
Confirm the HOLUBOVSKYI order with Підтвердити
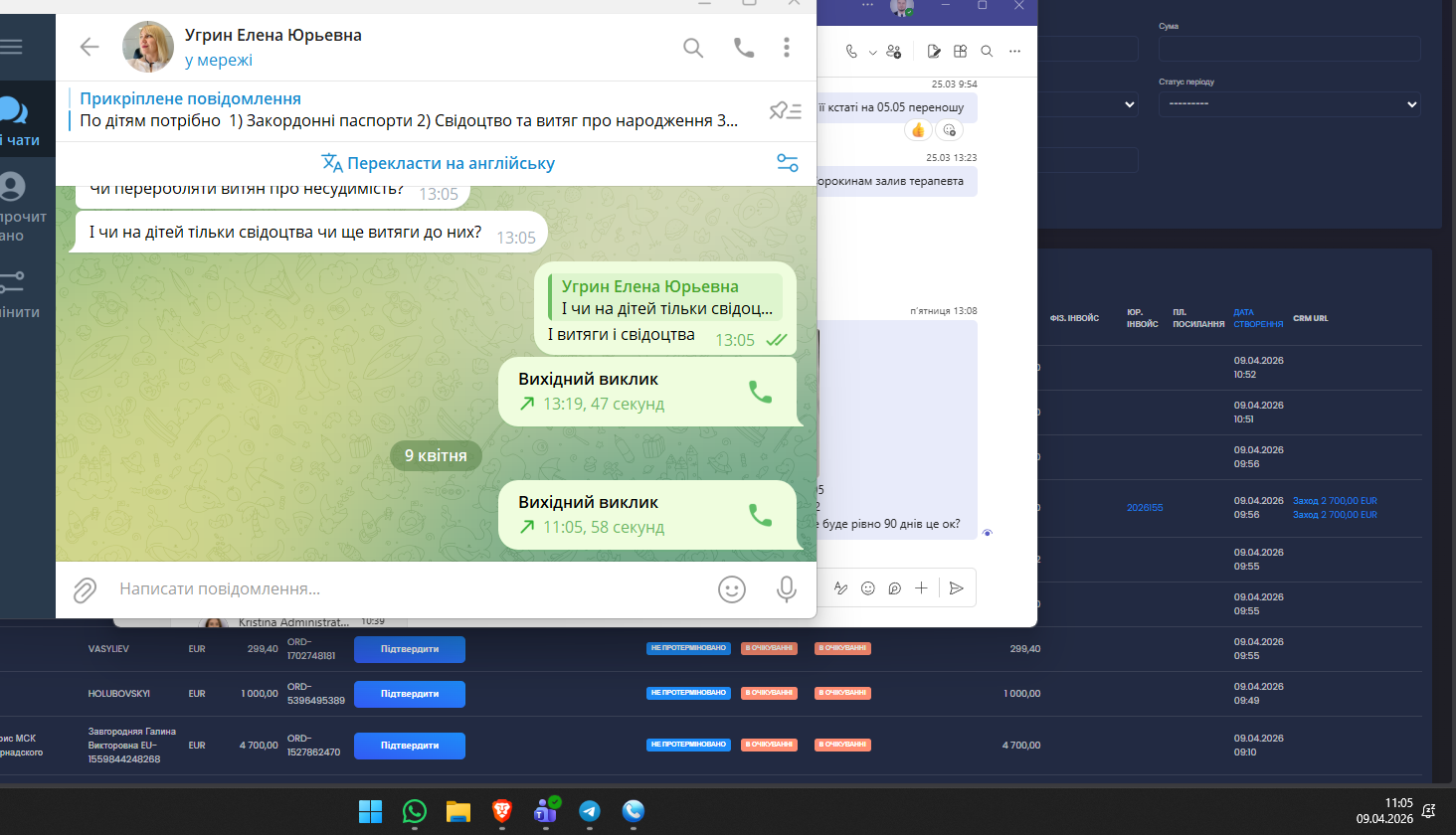410,694
